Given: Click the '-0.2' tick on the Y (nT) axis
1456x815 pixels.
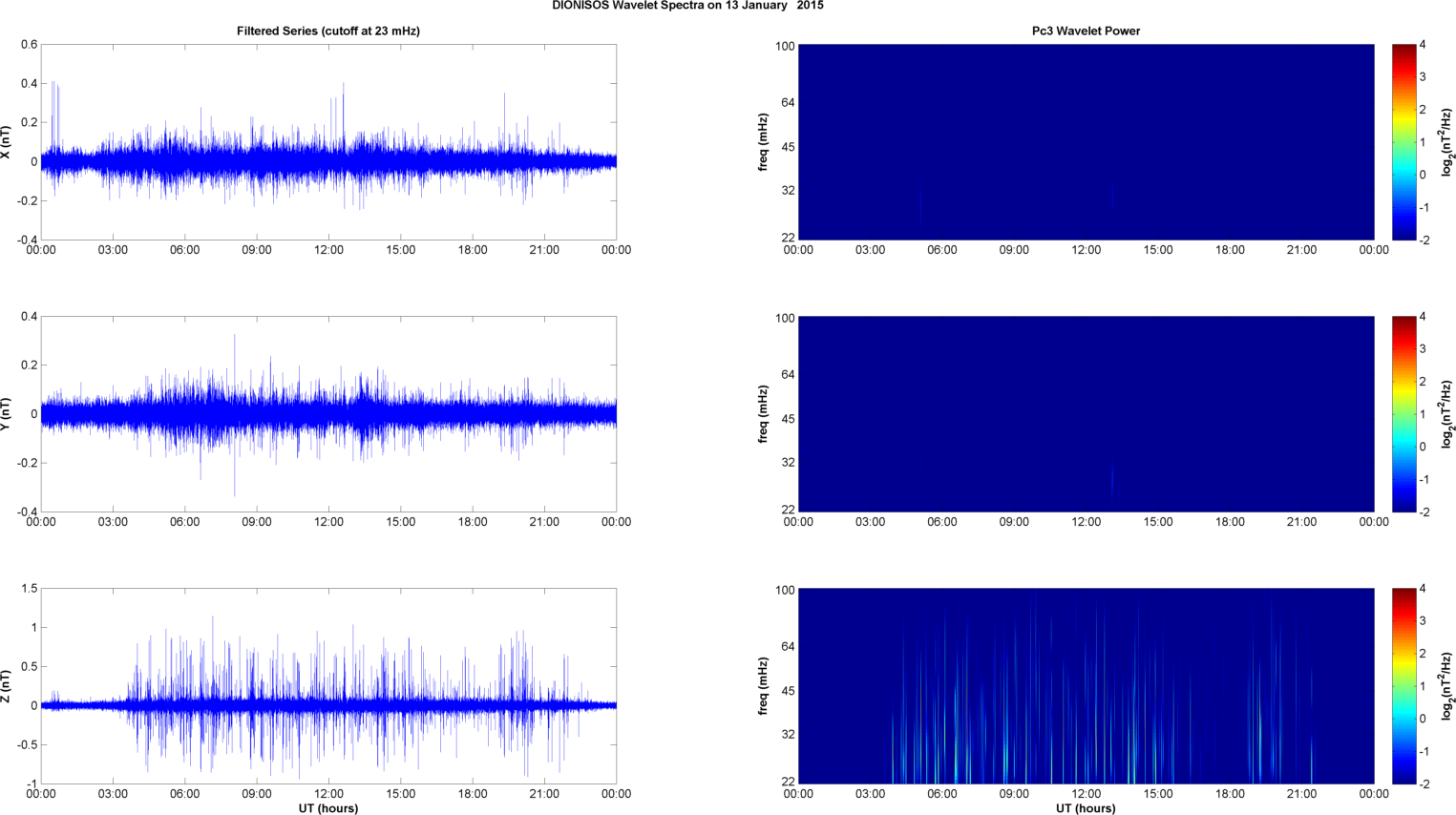Looking at the screenshot, I should 26,463.
